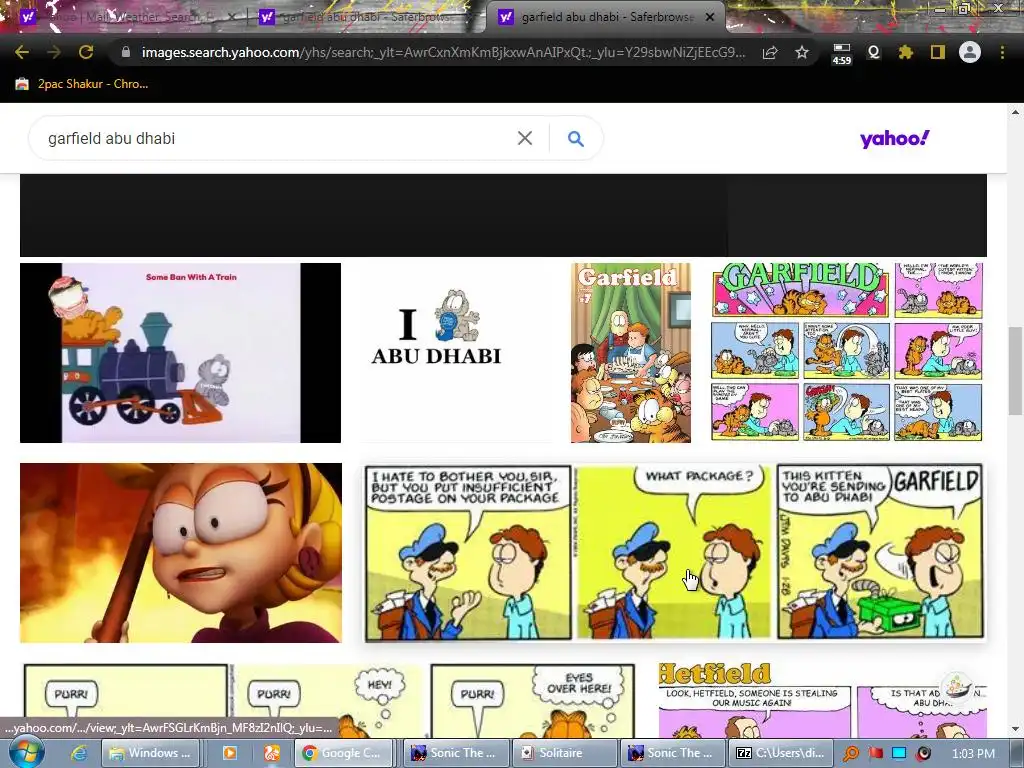
Task: Switch to second Sonic The... window
Action: point(672,753)
